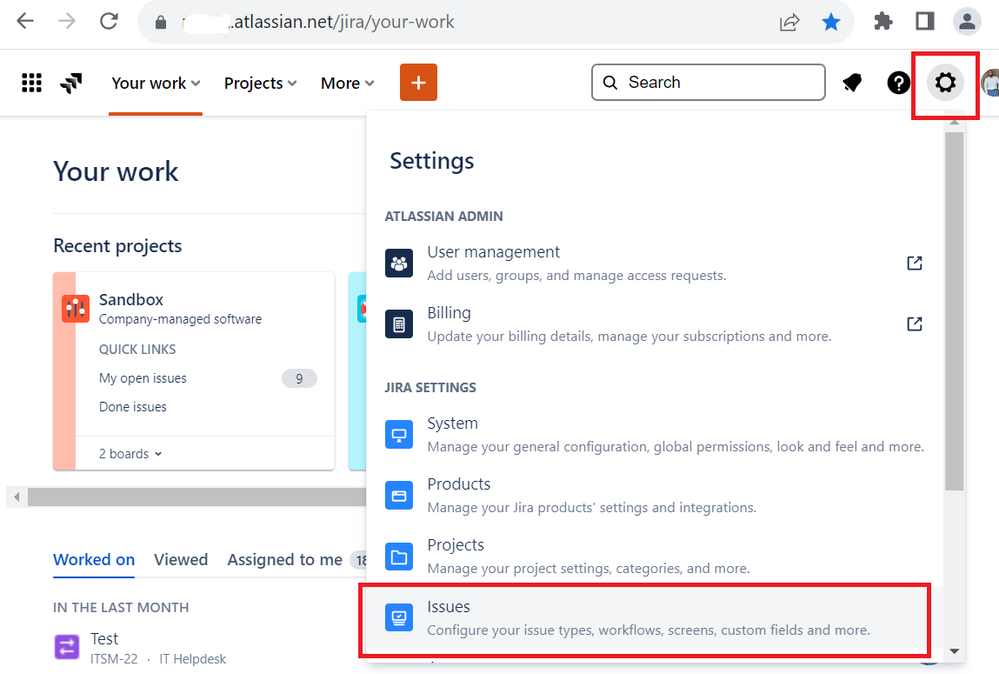Screen dimensions: 999x674
Task: Open the help question mark icon
Action: point(898,83)
